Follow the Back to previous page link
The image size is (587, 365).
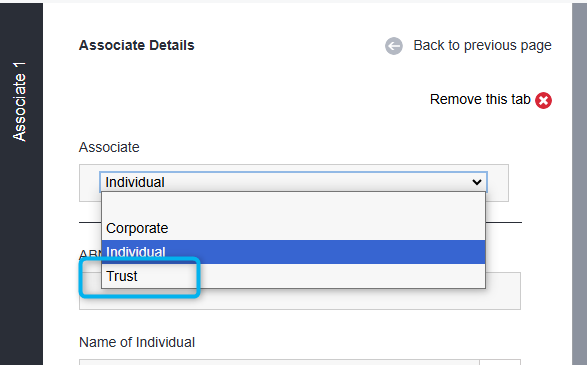click(482, 45)
